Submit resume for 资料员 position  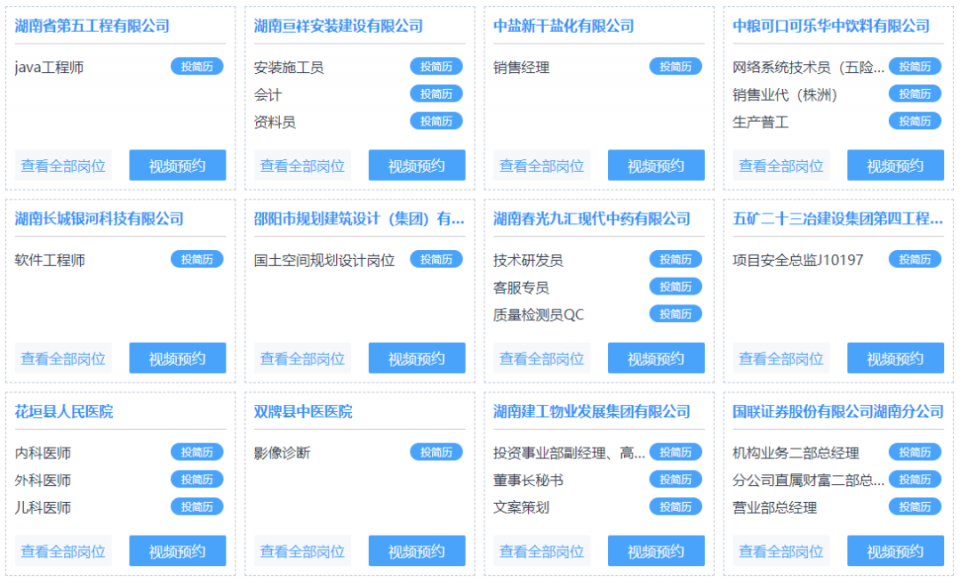click(437, 121)
